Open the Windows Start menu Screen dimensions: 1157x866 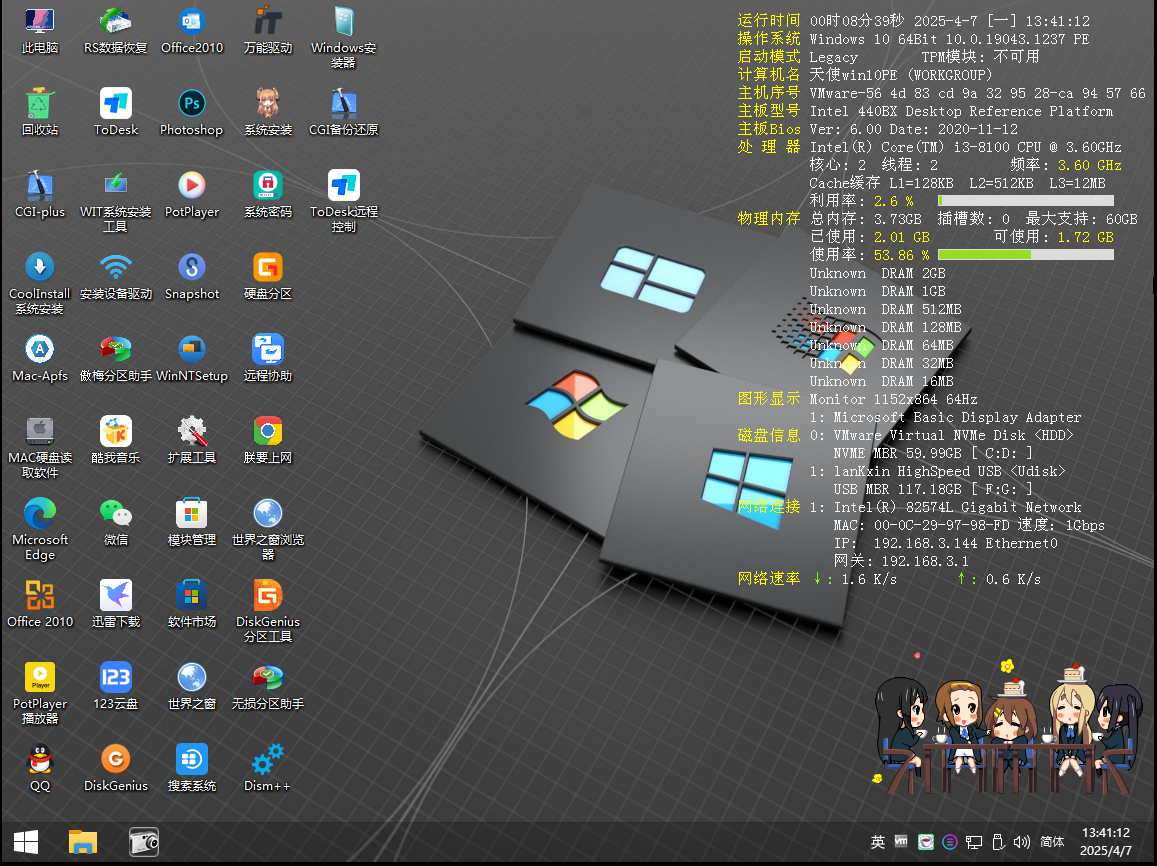pos(26,842)
